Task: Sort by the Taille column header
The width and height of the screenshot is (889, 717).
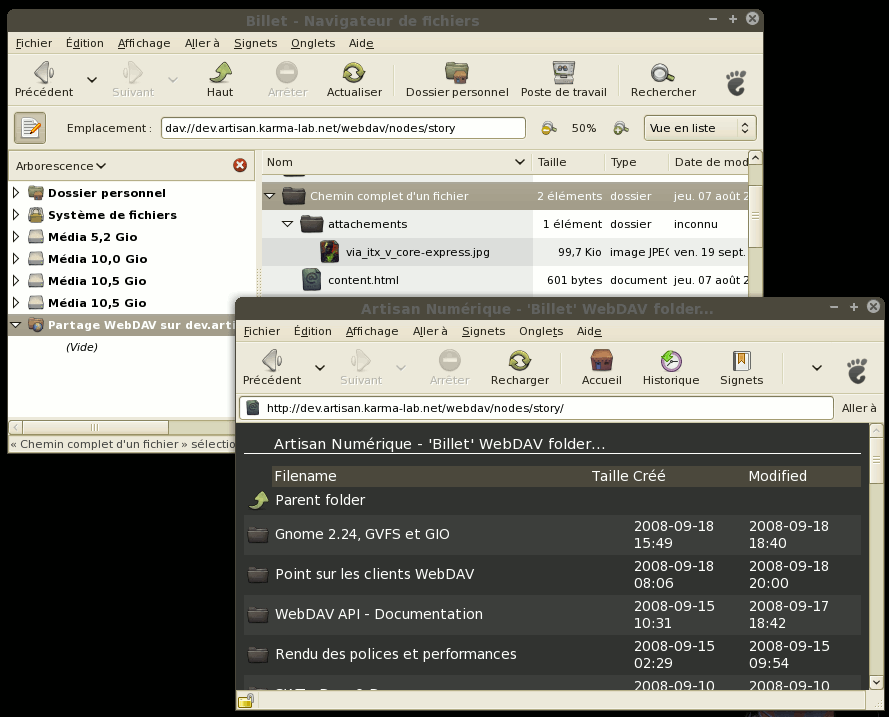Action: pos(568,162)
